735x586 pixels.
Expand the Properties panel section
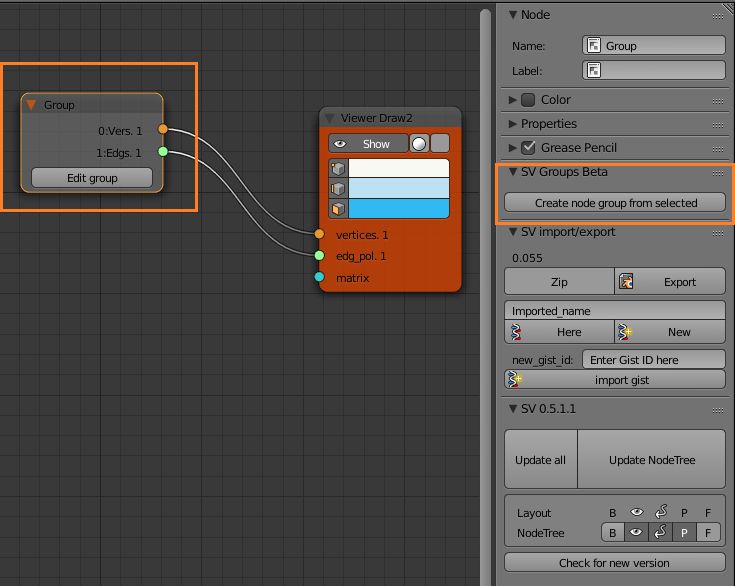coord(513,124)
